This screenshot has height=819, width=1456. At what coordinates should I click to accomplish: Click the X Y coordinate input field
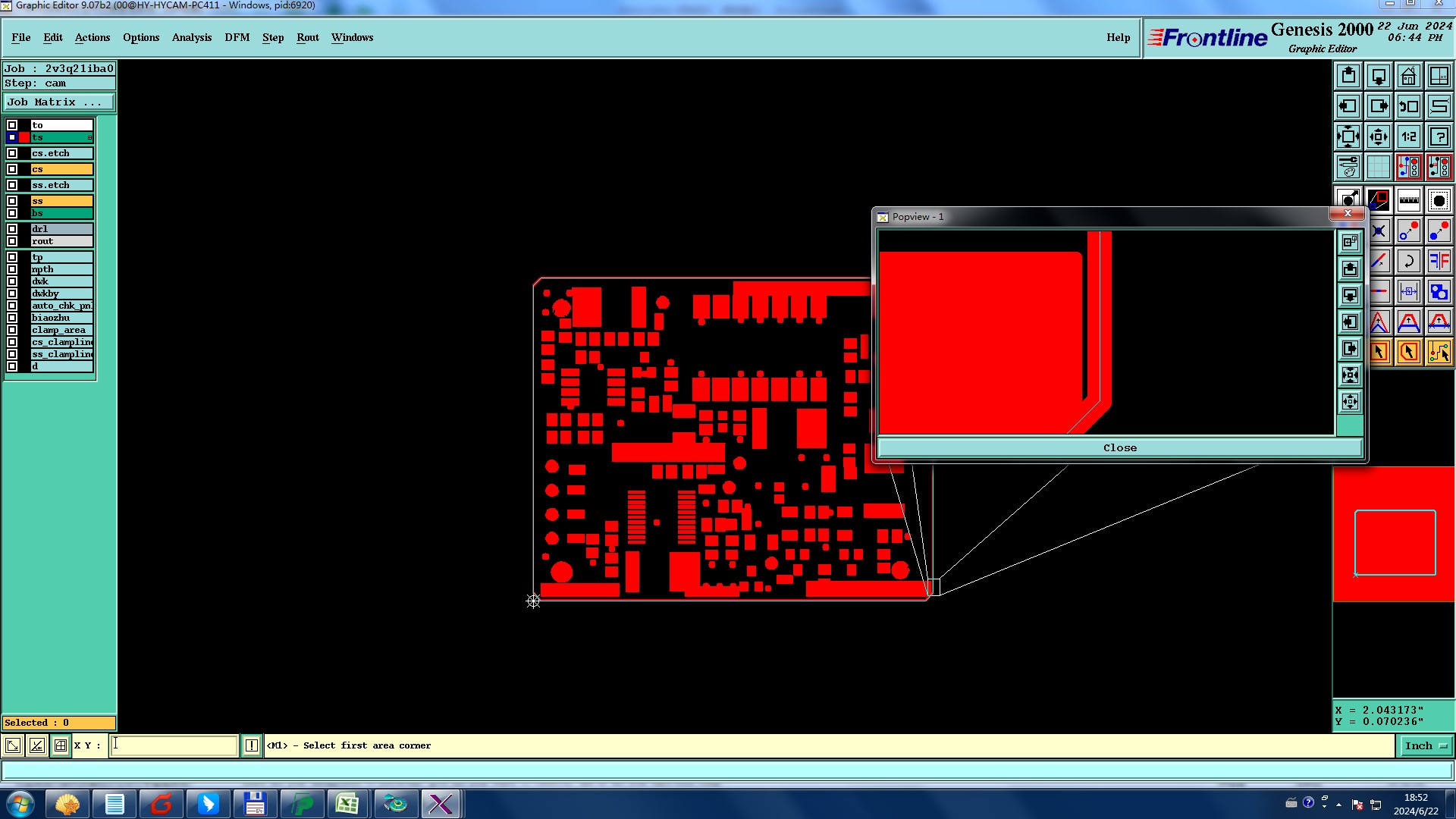(x=174, y=745)
